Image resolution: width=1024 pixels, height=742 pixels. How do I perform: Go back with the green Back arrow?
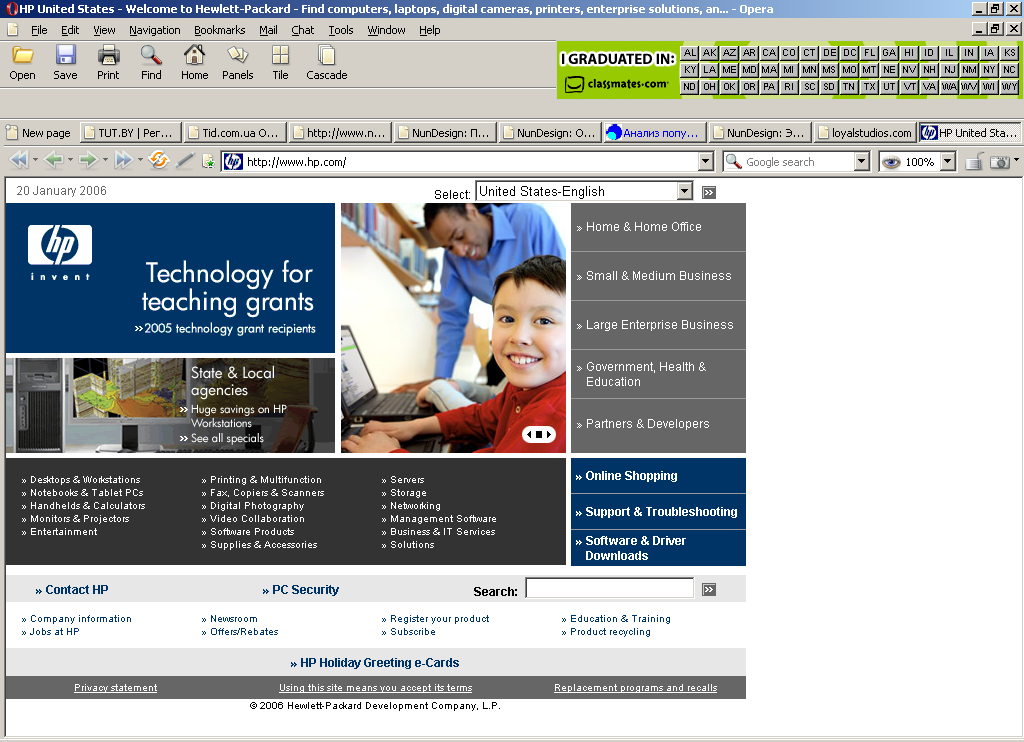click(x=54, y=159)
